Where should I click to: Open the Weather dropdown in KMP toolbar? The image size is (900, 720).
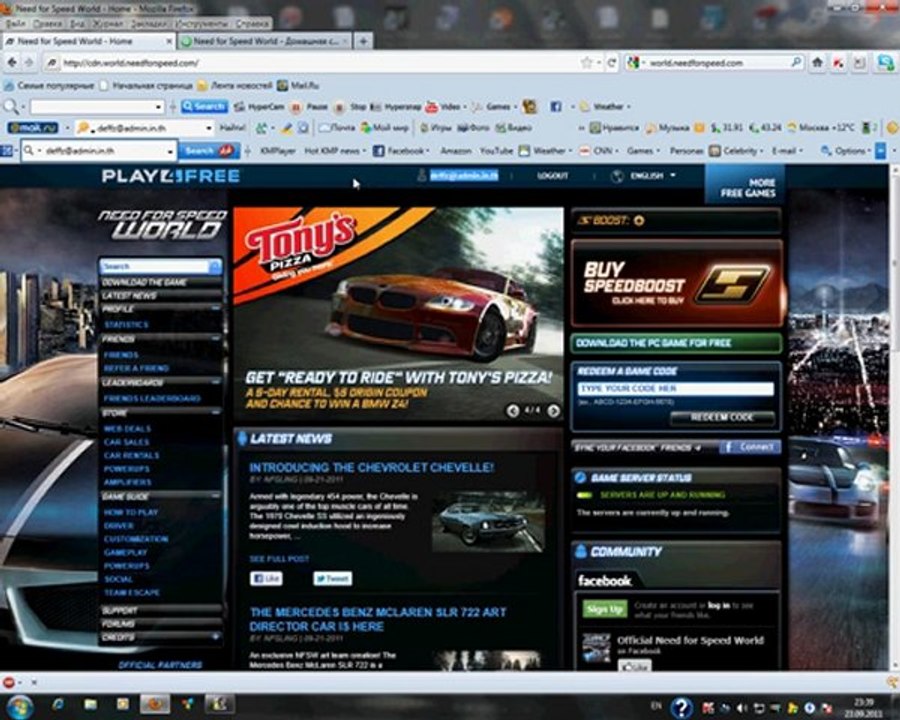tap(546, 150)
